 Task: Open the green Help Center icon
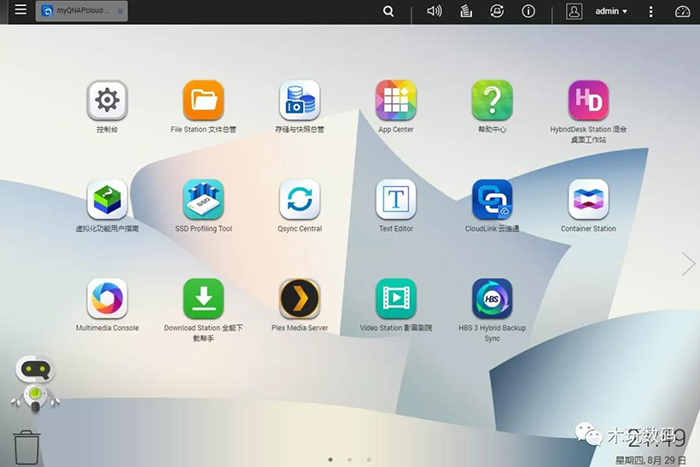tap(492, 100)
